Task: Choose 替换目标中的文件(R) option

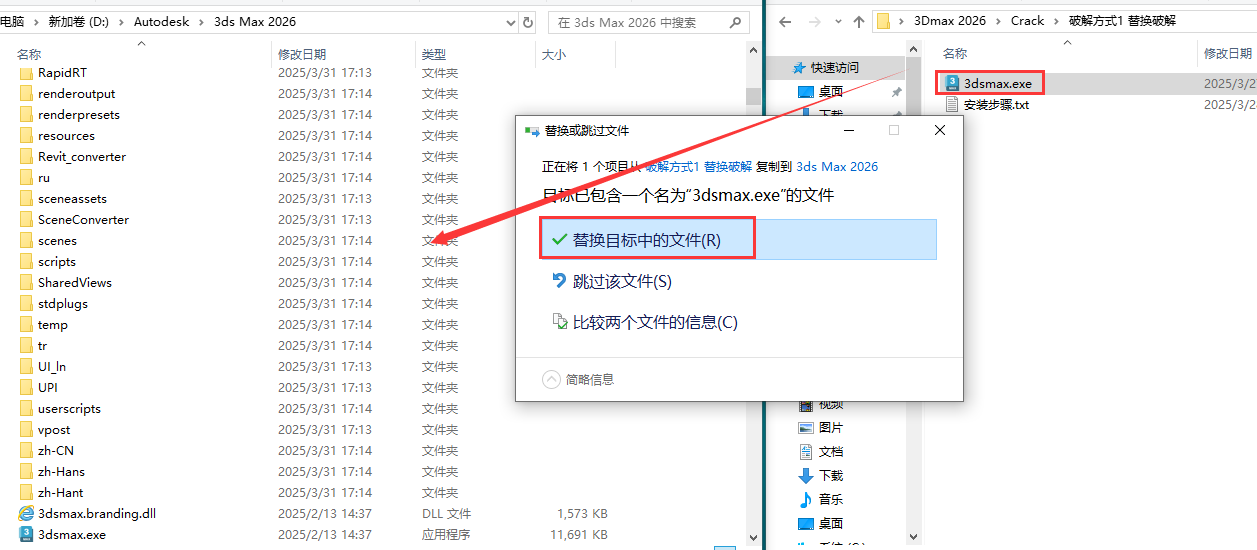Action: pos(738,240)
